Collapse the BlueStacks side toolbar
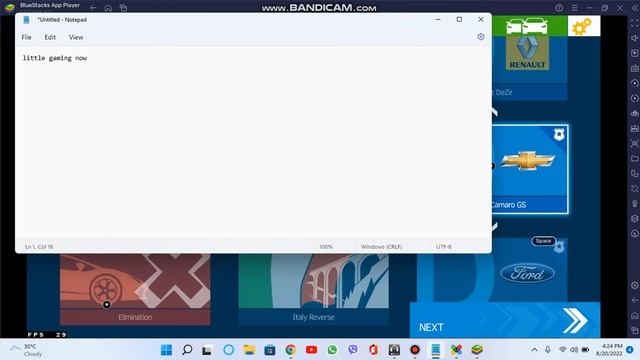Image resolution: width=640 pixels, height=360 pixels. 635,8
